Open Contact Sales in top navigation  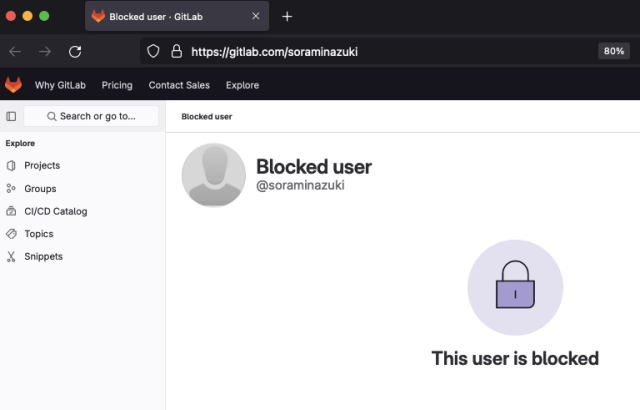click(x=179, y=85)
